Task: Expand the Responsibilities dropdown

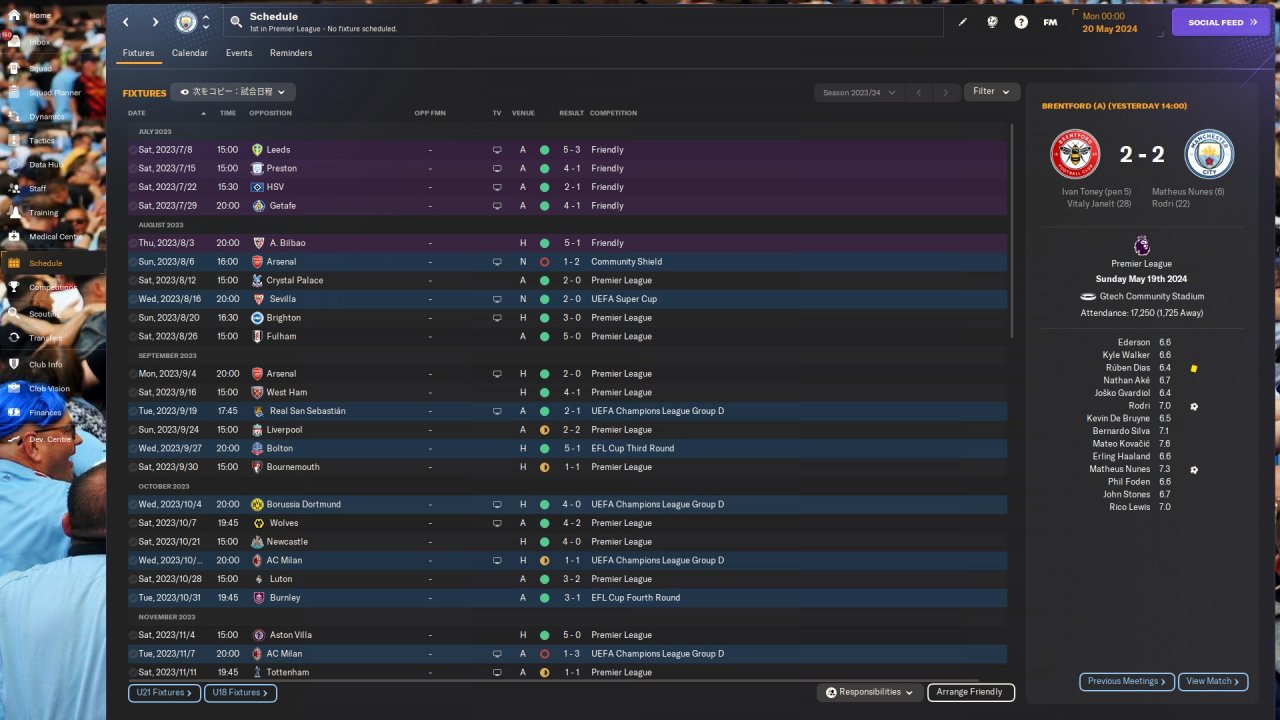Action: pyautogui.click(x=871, y=692)
